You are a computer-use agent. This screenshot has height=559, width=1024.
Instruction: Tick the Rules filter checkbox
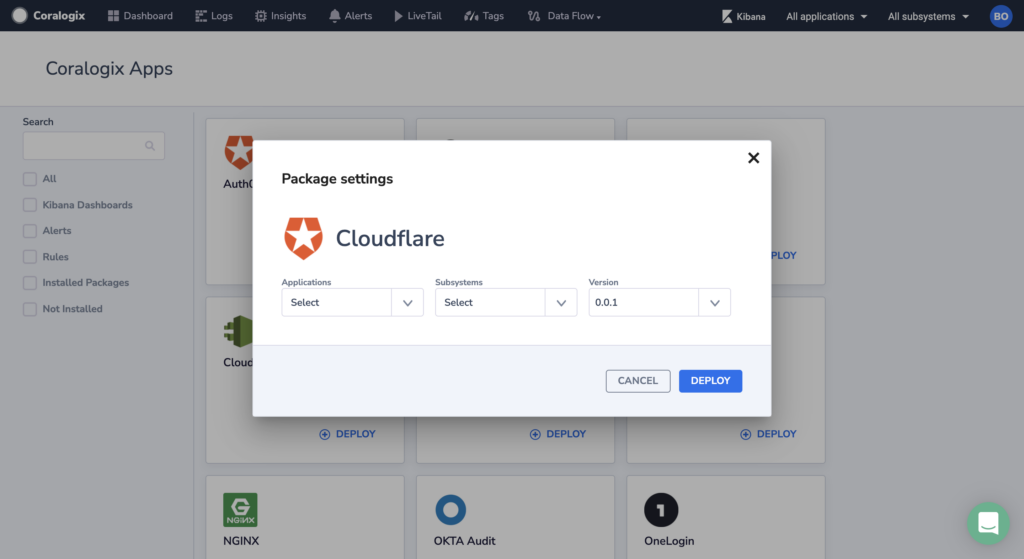[x=29, y=257]
